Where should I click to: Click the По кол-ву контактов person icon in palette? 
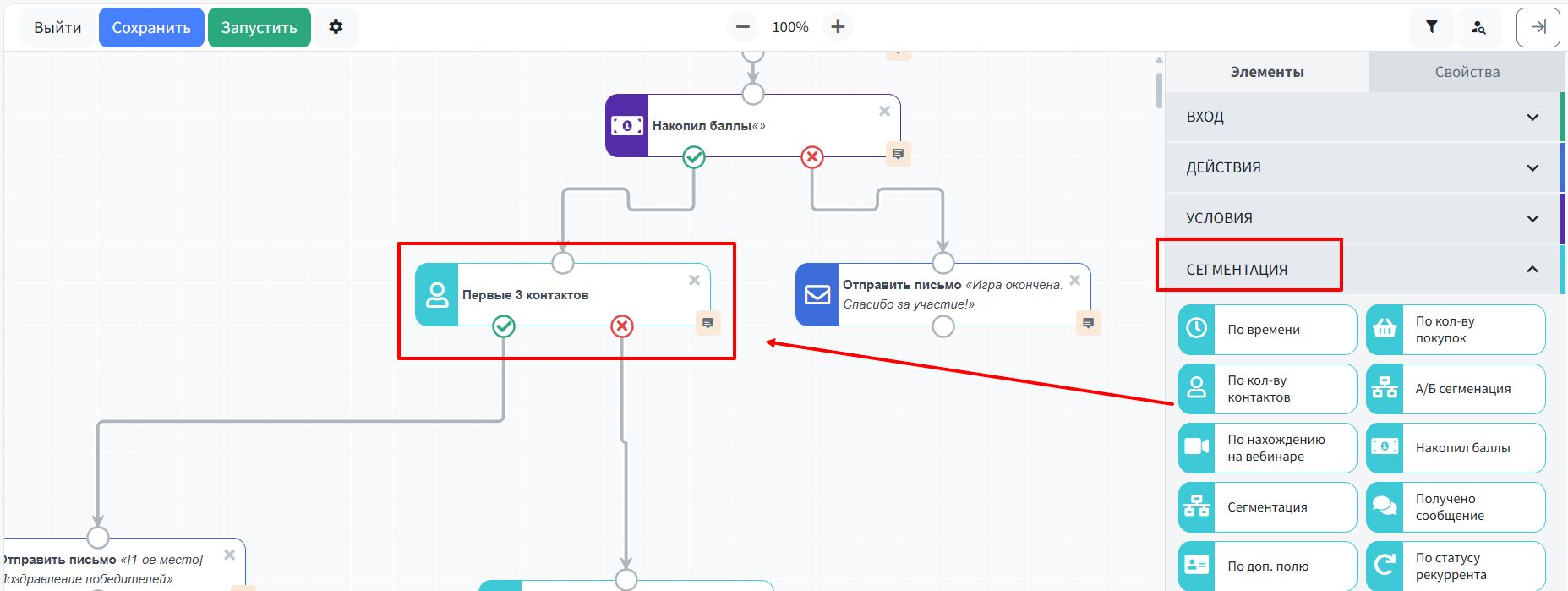1197,389
